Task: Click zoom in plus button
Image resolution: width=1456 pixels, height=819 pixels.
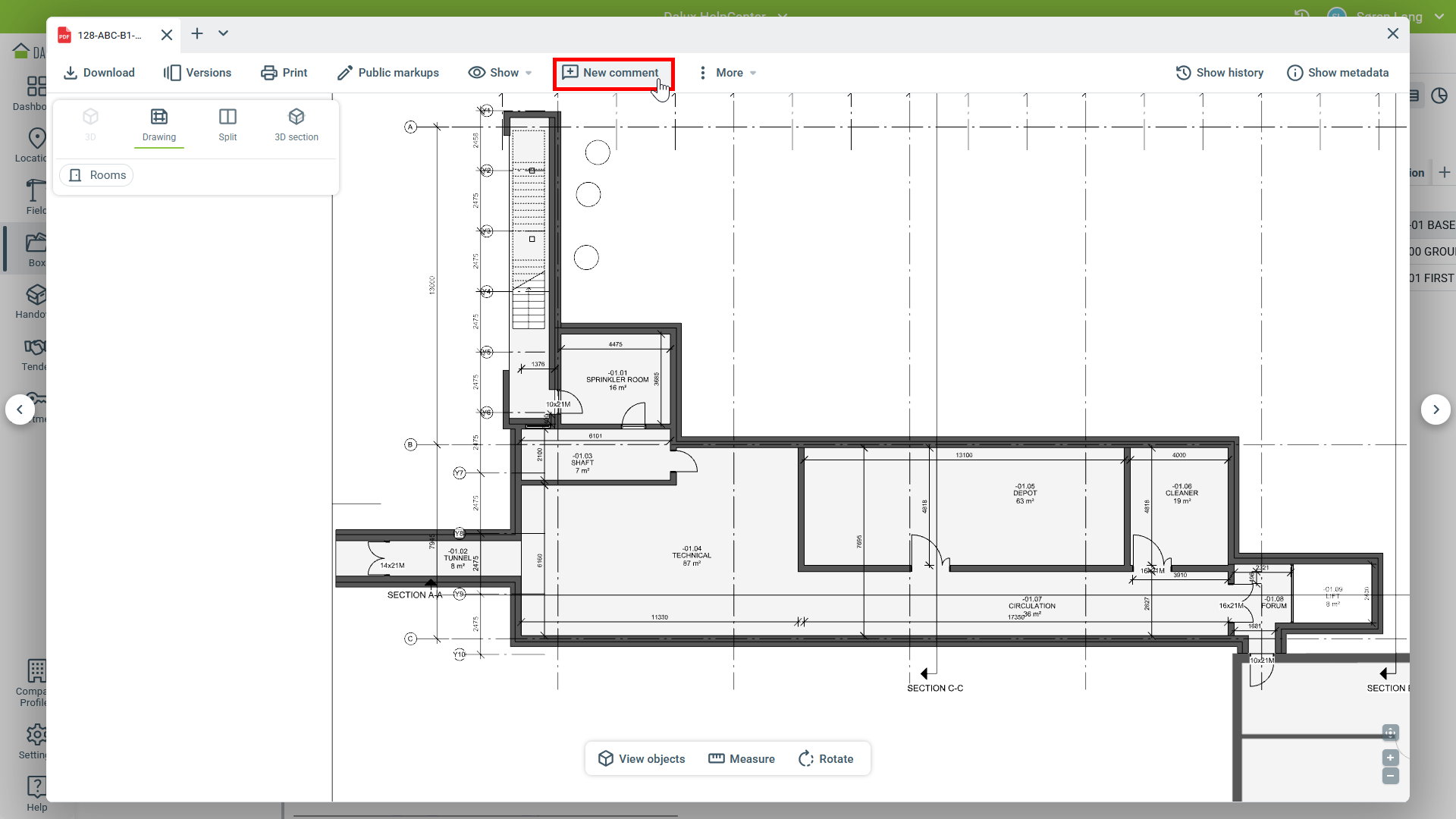Action: tap(1390, 758)
